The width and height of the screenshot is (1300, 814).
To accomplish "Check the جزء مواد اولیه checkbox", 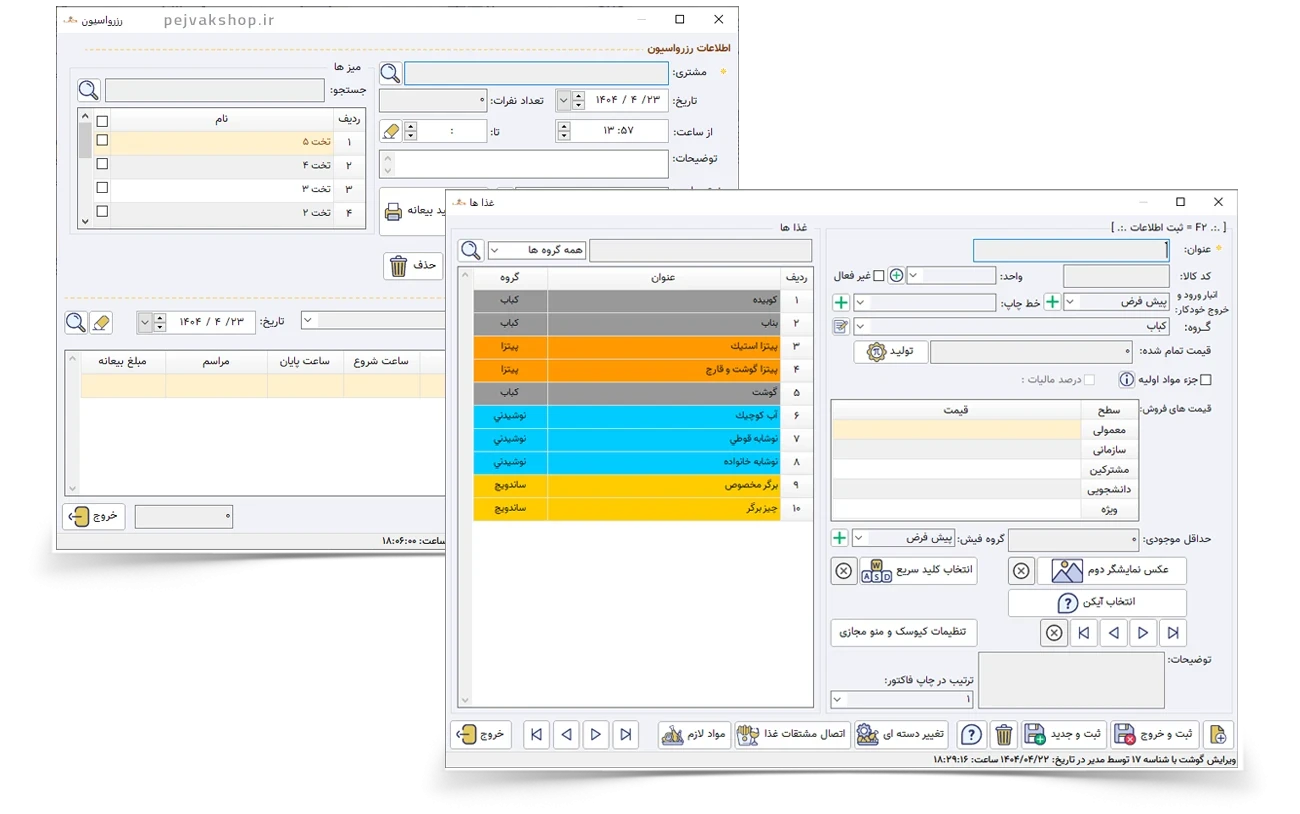I will 1205,380.
